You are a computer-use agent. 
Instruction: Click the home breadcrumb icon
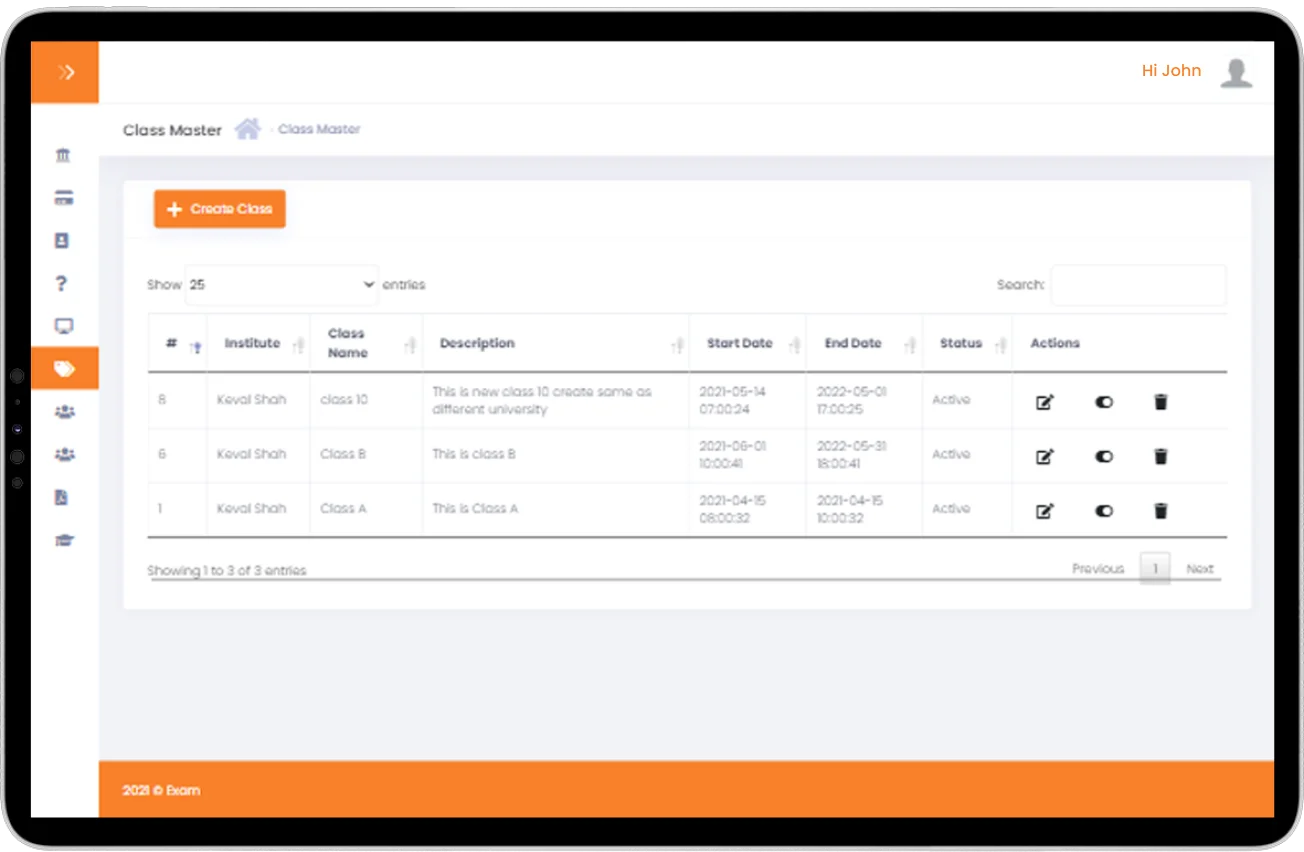click(247, 129)
